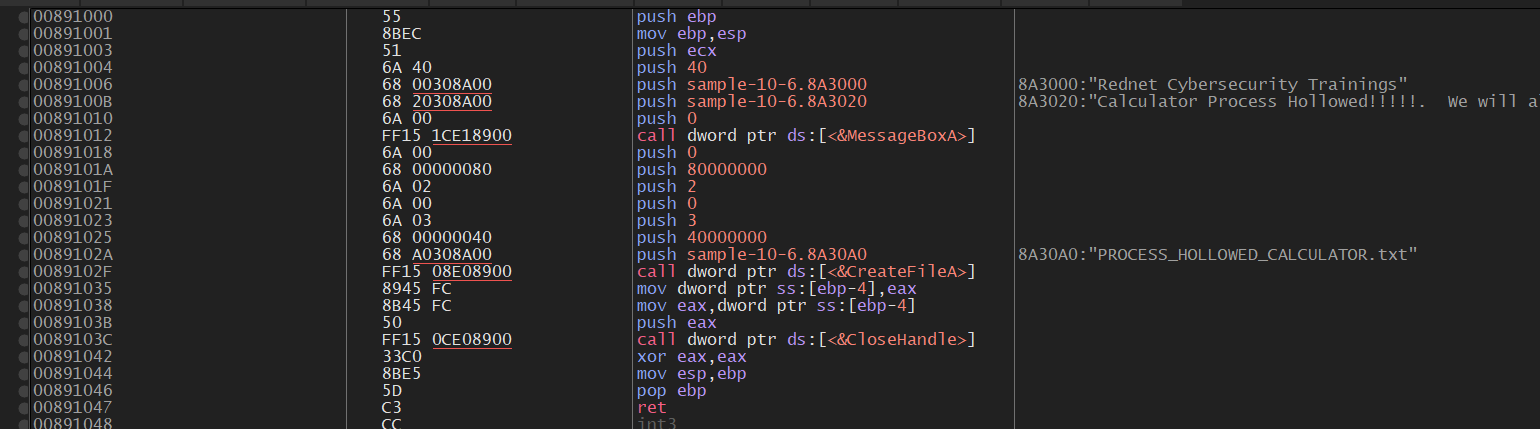Toggle breakpoint dot beside address 00891006
Image resolution: width=1540 pixels, height=429 pixels.
tap(23, 85)
